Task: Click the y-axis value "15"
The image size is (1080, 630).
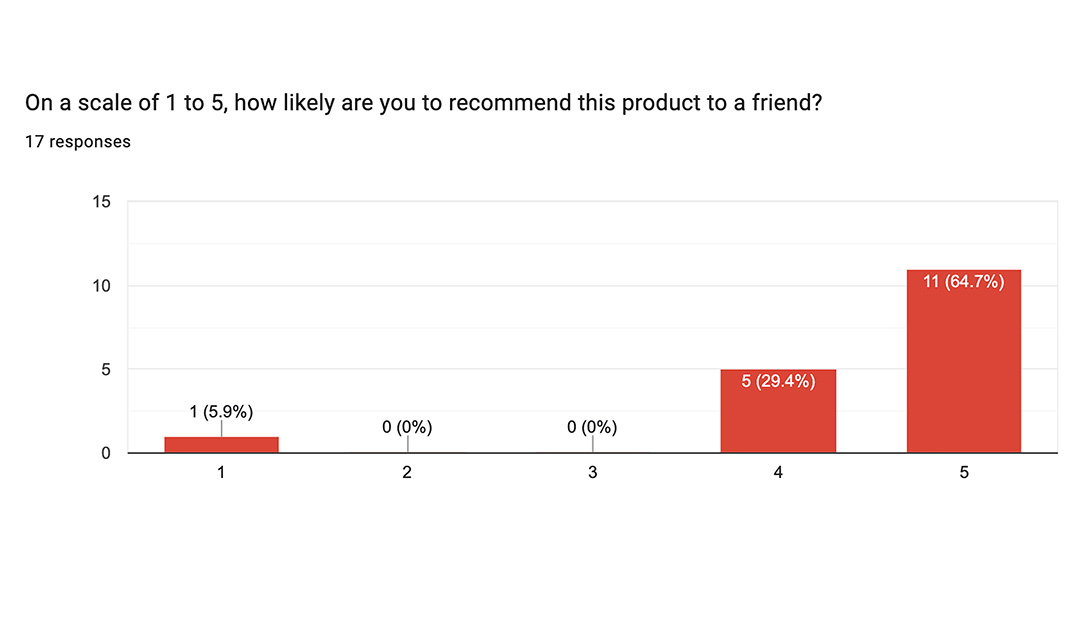Action: pyautogui.click(x=103, y=202)
